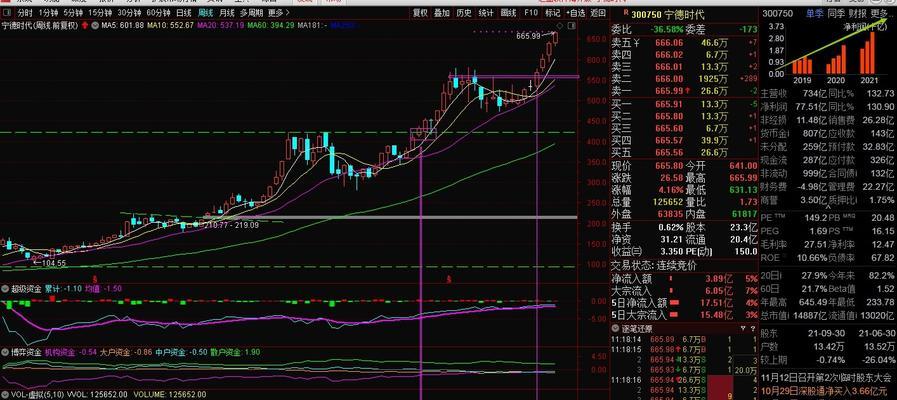Open F10 company information
Screen dimensions: 897x400
click(531, 13)
